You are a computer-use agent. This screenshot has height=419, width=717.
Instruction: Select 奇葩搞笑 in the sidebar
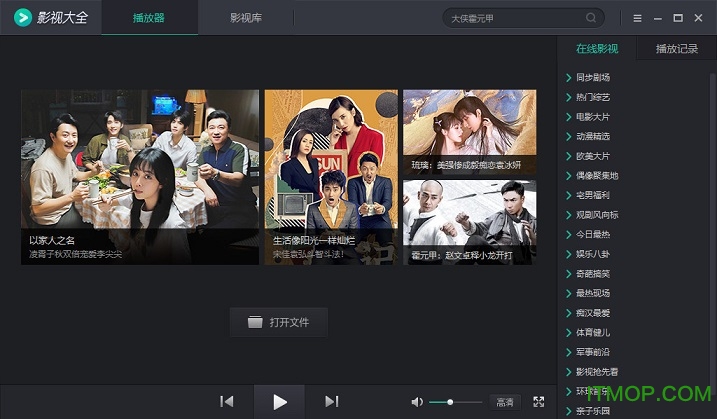pyautogui.click(x=593, y=274)
